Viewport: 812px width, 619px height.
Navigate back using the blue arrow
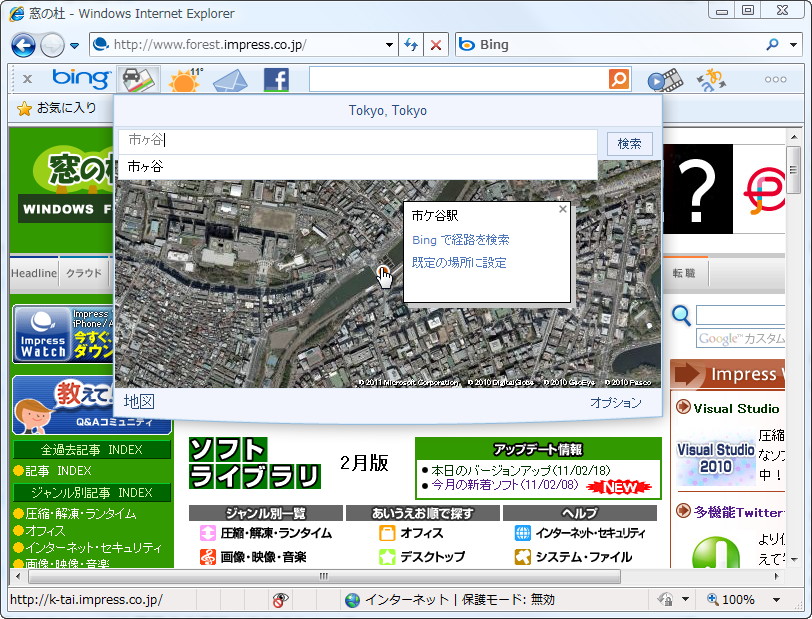pos(23,45)
